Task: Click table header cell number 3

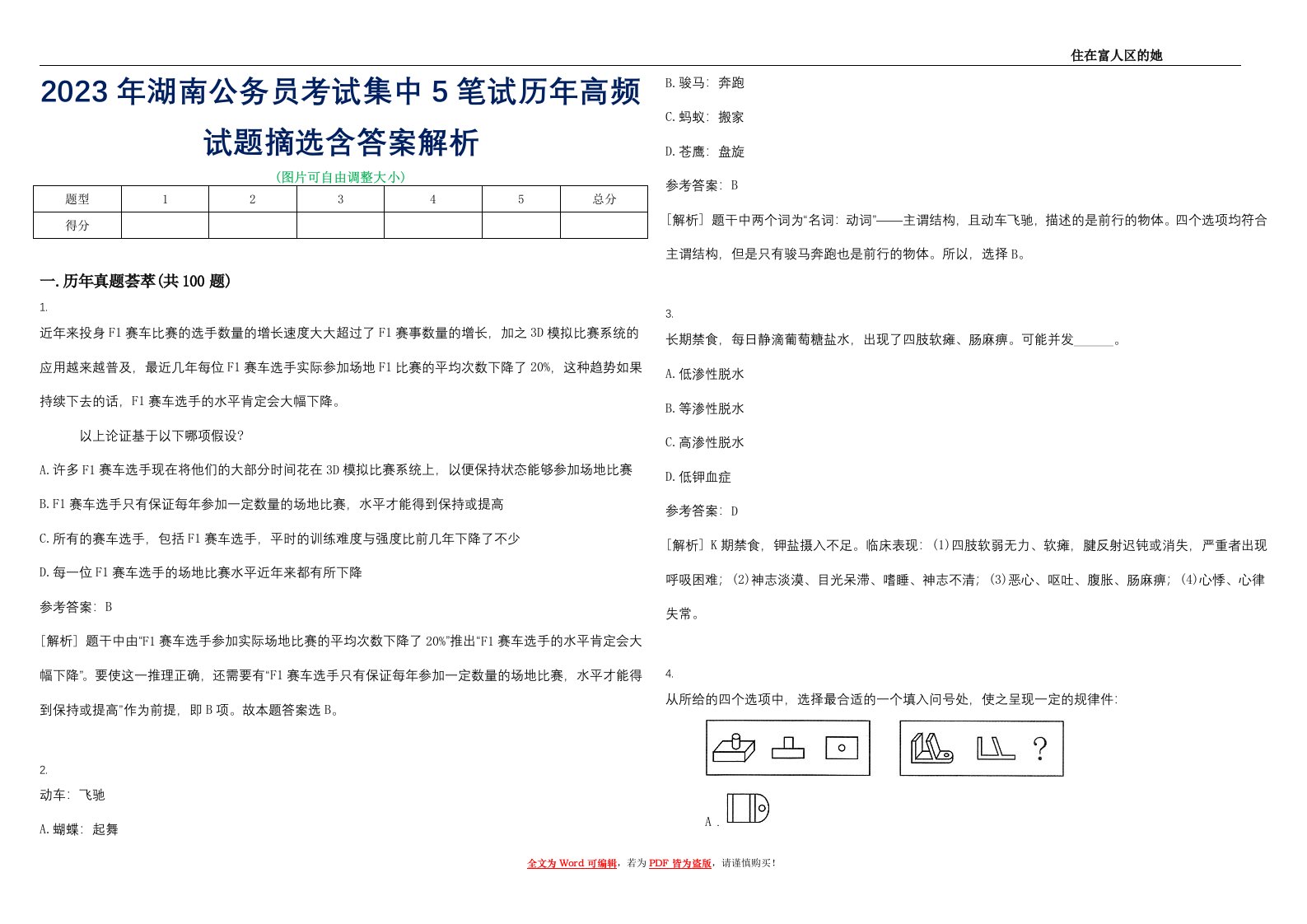Action: [340, 199]
